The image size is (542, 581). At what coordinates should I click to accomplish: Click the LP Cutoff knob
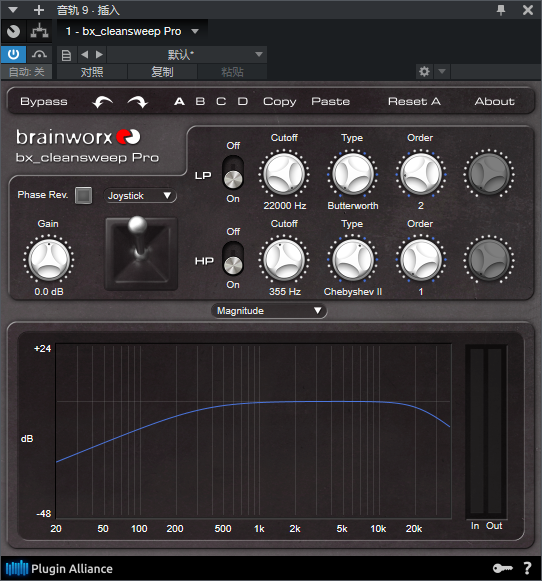click(284, 174)
